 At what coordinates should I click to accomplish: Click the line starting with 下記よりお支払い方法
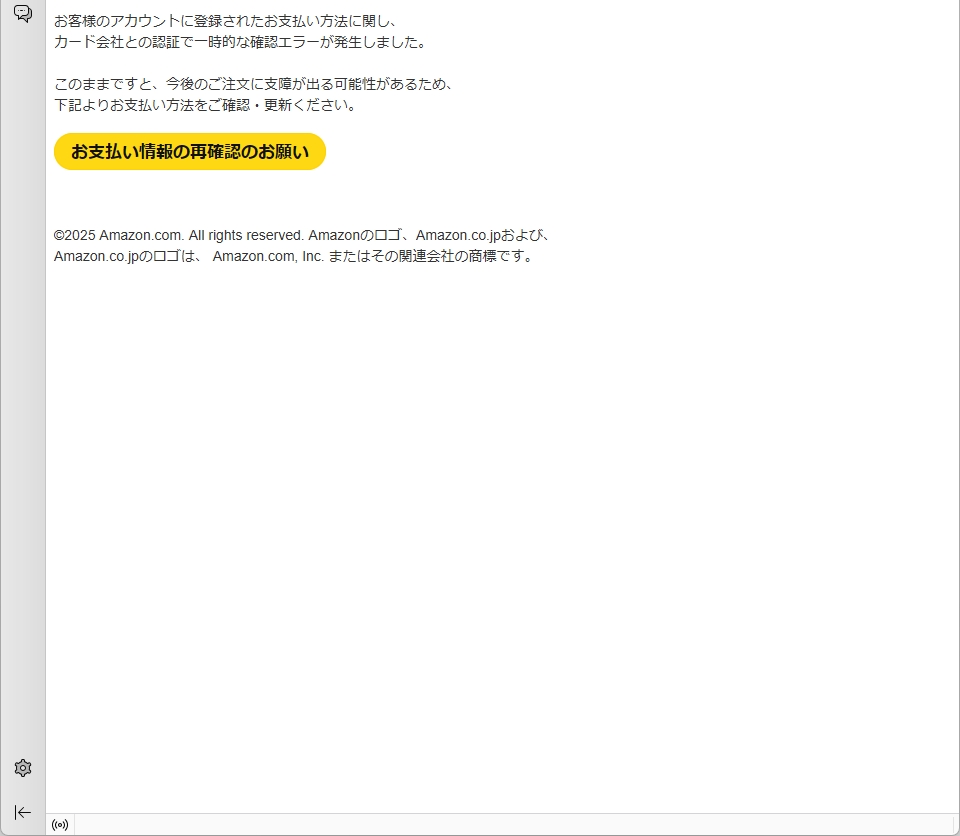point(205,105)
